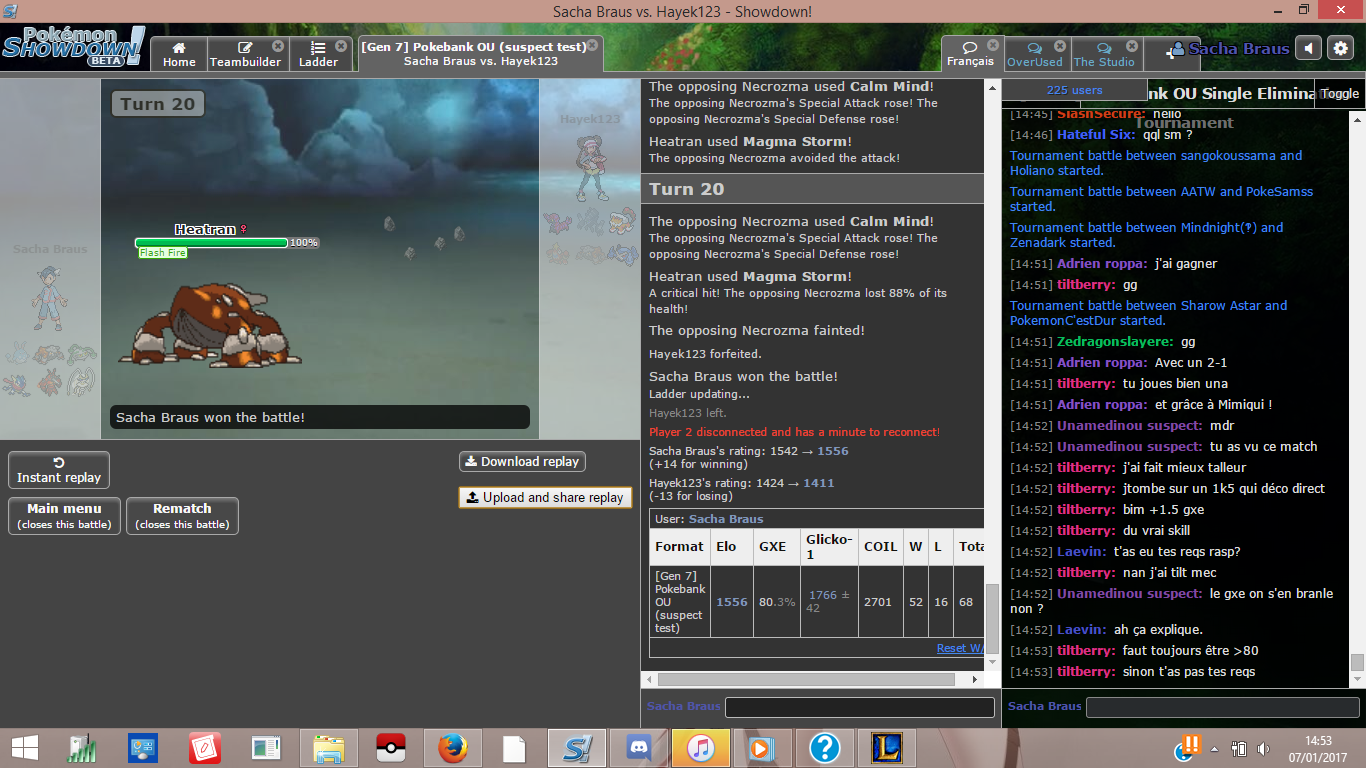Upload and share the replay
1366x768 pixels.
[545, 497]
